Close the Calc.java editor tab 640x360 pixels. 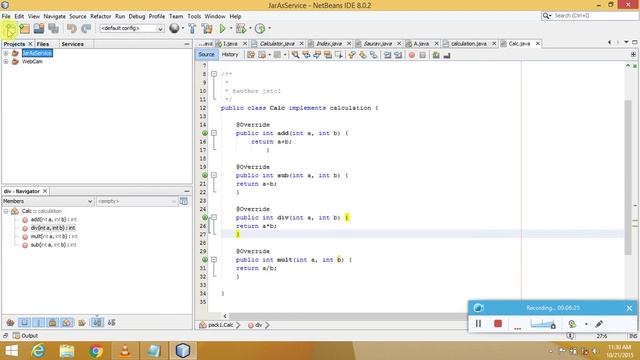[x=538, y=43]
